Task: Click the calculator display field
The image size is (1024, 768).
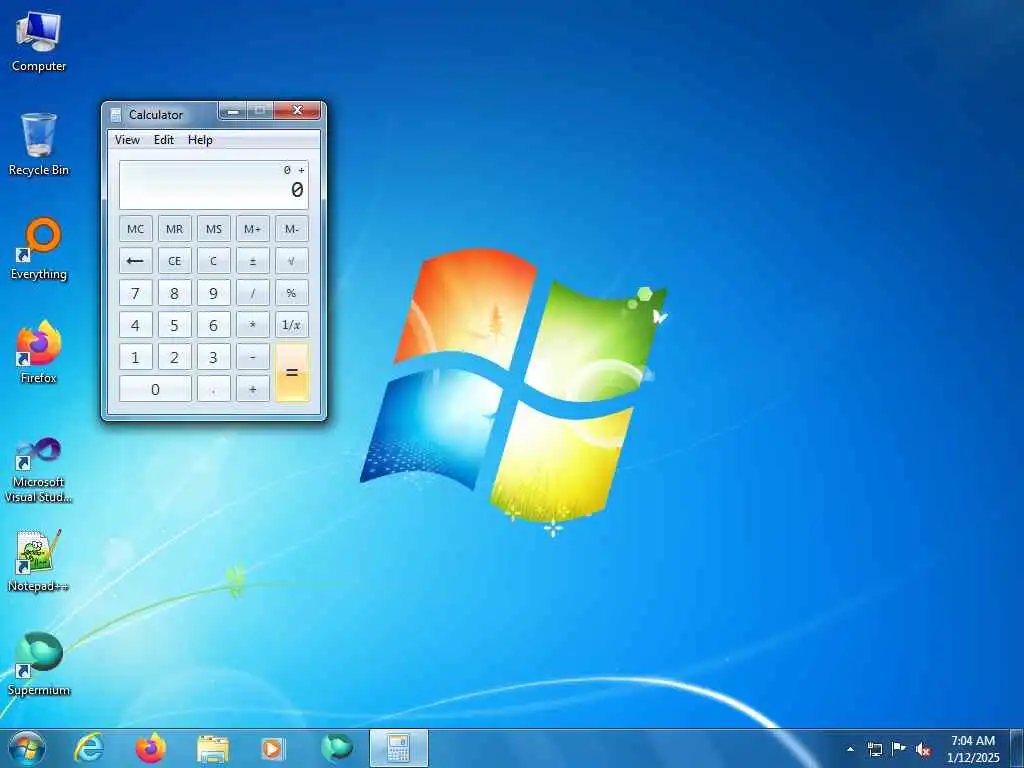Action: pyautogui.click(x=214, y=184)
